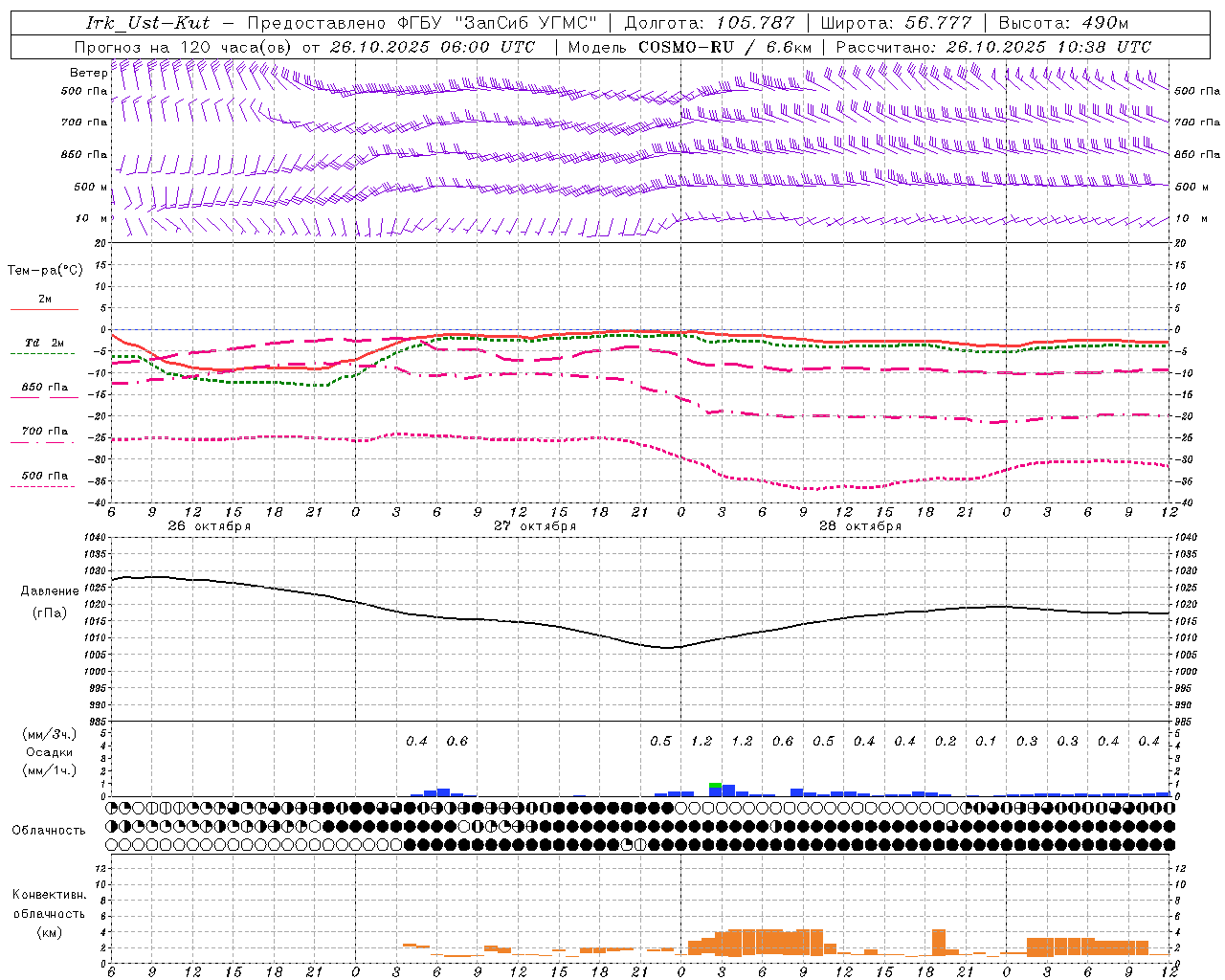Image resolution: width=1225 pixels, height=980 pixels.
Task: Click the 0.2 three-hour precipitation value
Action: tap(946, 741)
